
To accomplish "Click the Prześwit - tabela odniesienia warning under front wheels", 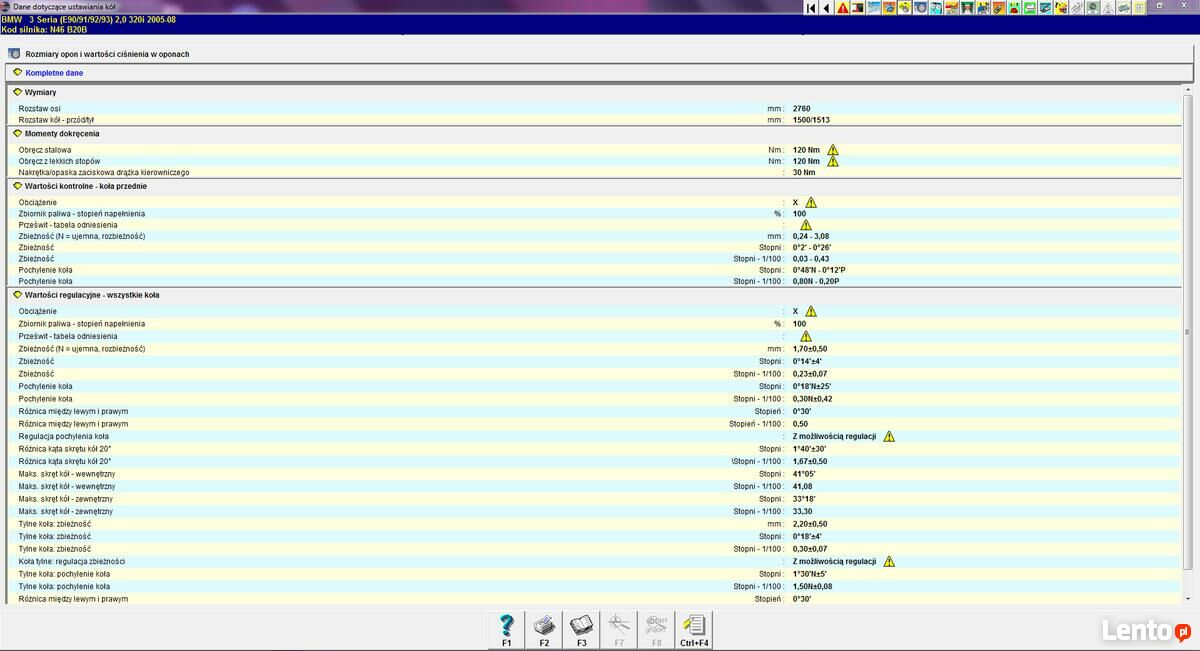I will 806,225.
